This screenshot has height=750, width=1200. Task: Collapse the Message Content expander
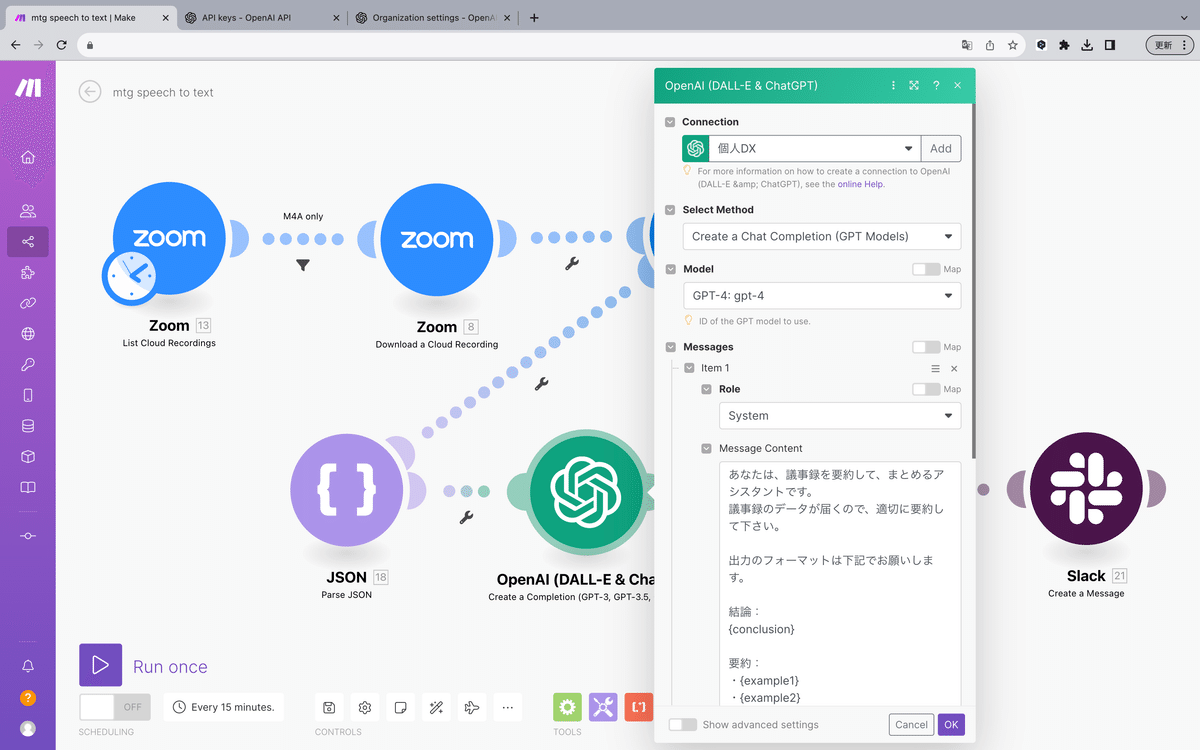tap(707, 448)
